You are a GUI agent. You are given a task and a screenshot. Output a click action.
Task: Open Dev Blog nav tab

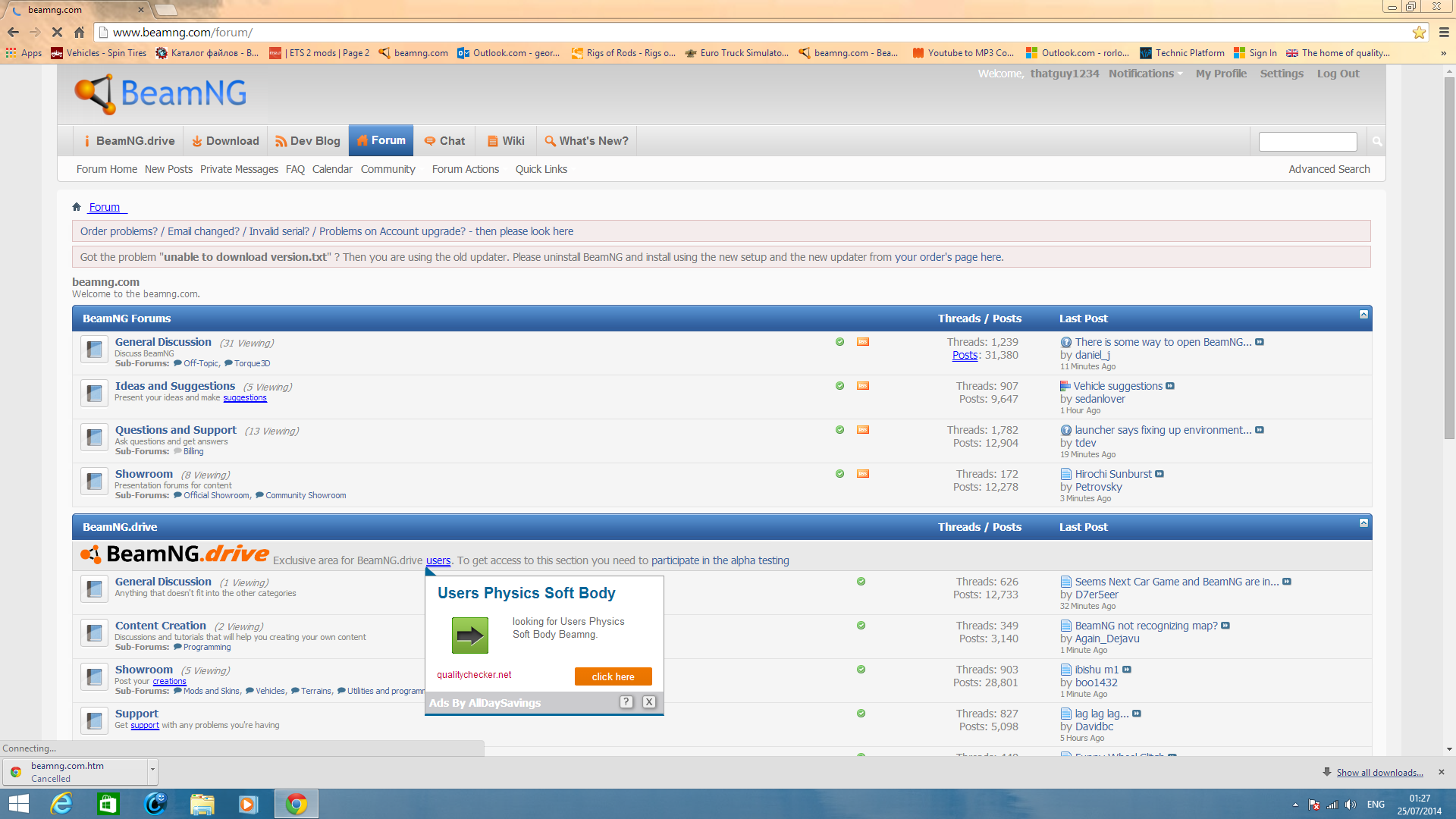(308, 141)
